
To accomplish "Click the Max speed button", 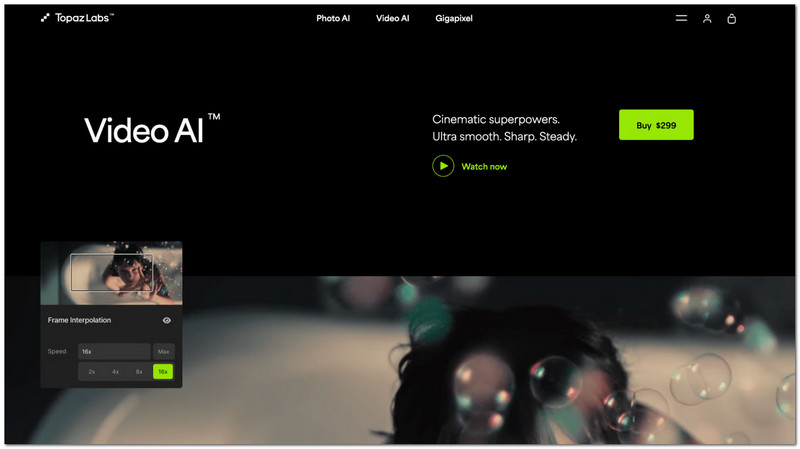I will pos(163,352).
